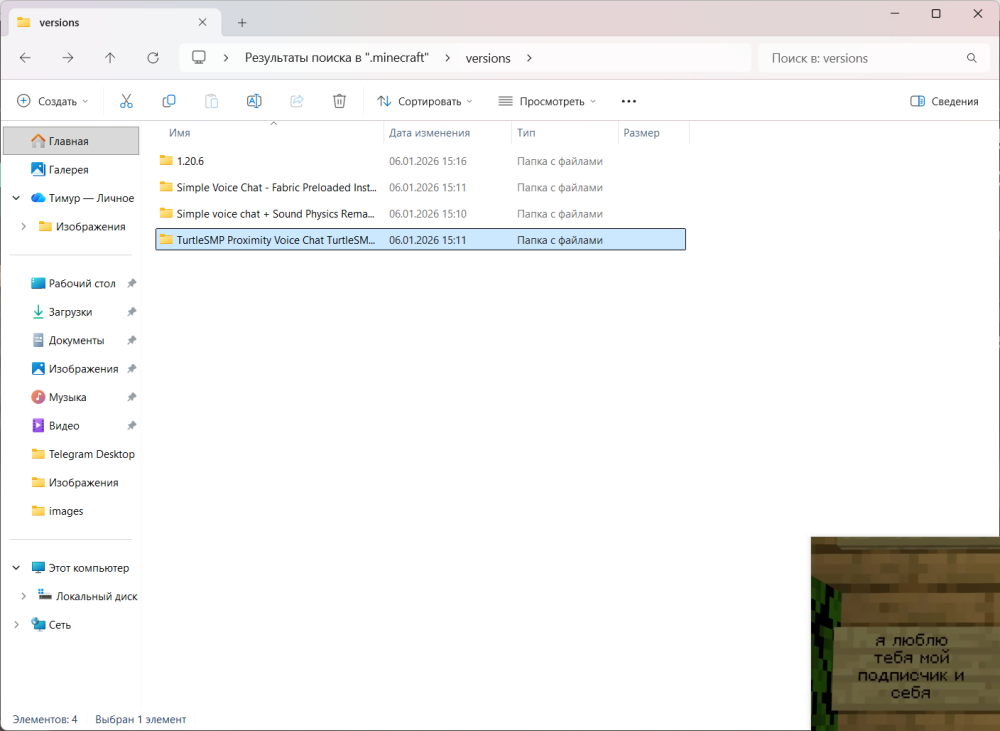Open the Создать dropdown
The width and height of the screenshot is (1000, 731).
53,101
